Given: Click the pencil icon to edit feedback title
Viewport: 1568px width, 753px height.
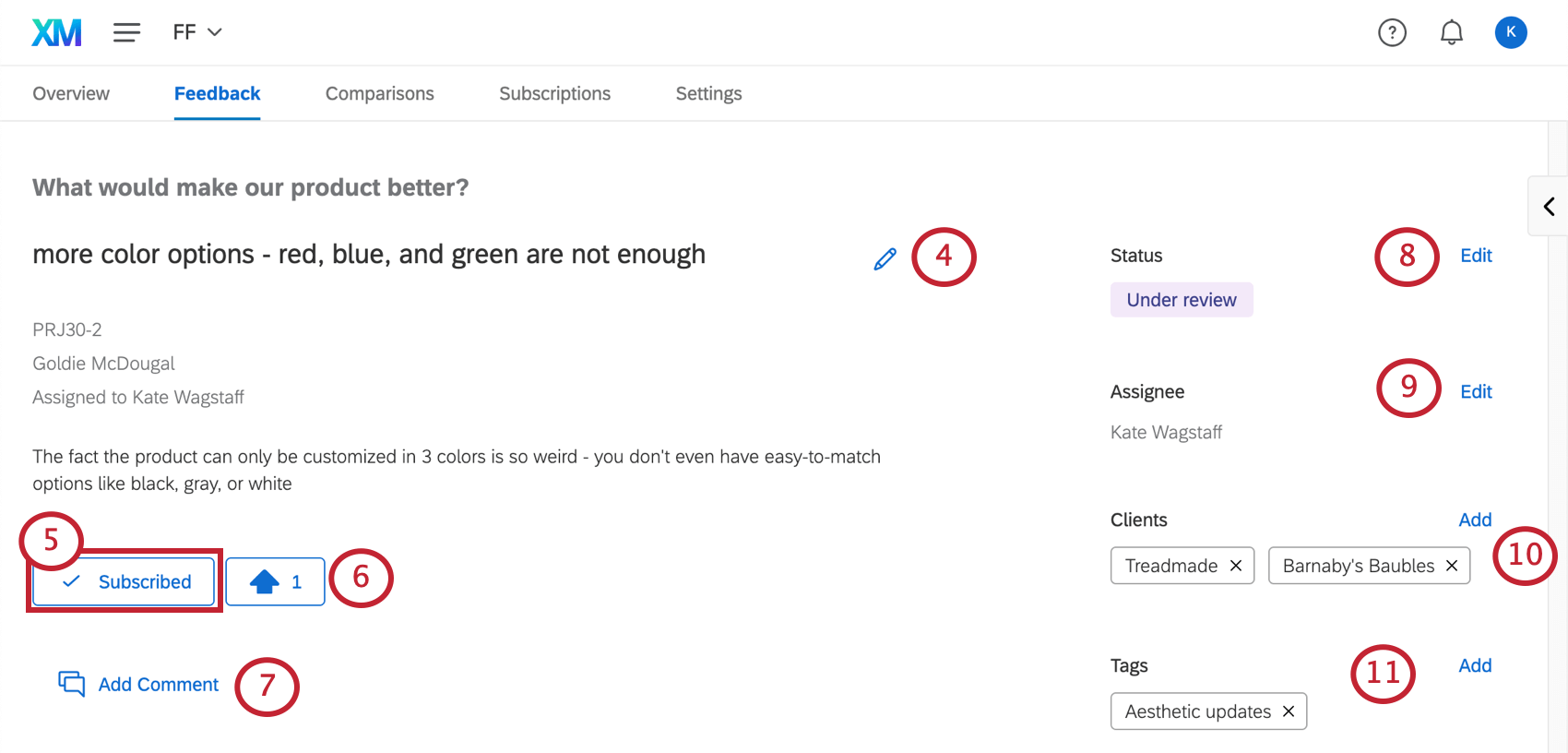Looking at the screenshot, I should coord(885,259).
